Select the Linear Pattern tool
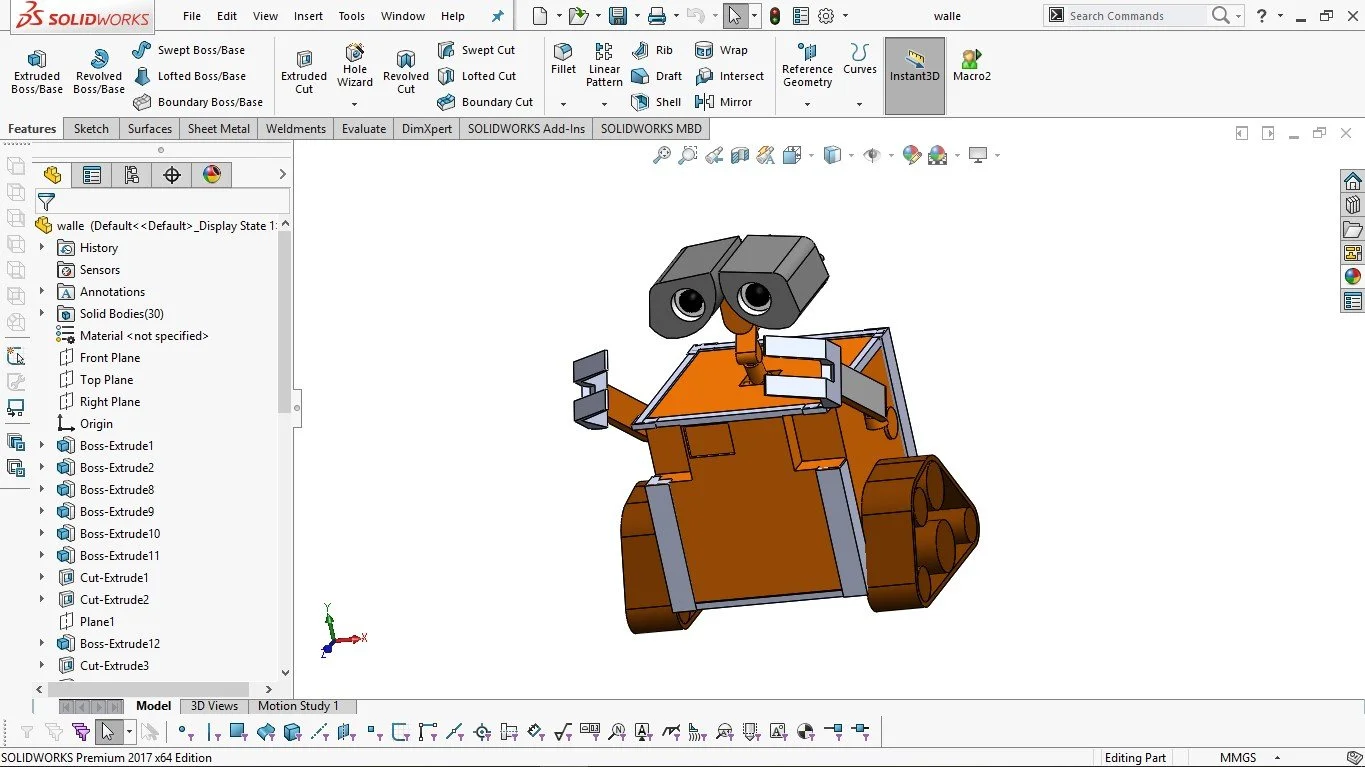This screenshot has height=767, width=1365. [x=604, y=65]
